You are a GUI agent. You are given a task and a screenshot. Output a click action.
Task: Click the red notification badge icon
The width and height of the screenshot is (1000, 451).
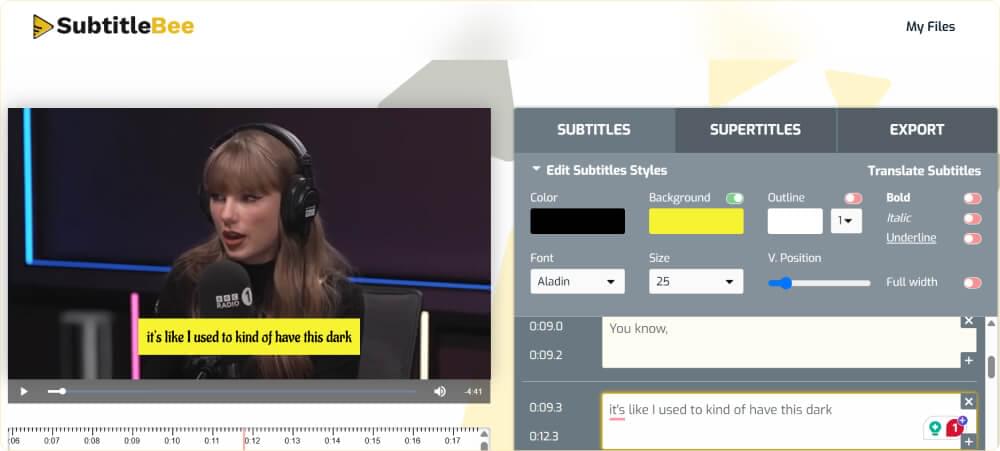click(x=955, y=427)
